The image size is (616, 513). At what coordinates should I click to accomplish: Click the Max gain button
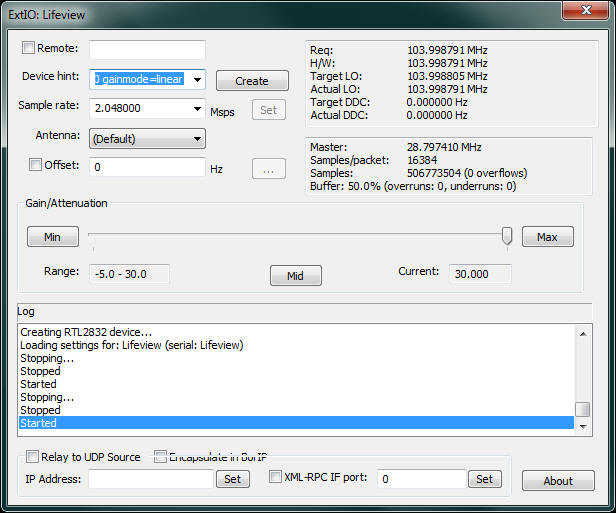click(x=548, y=237)
